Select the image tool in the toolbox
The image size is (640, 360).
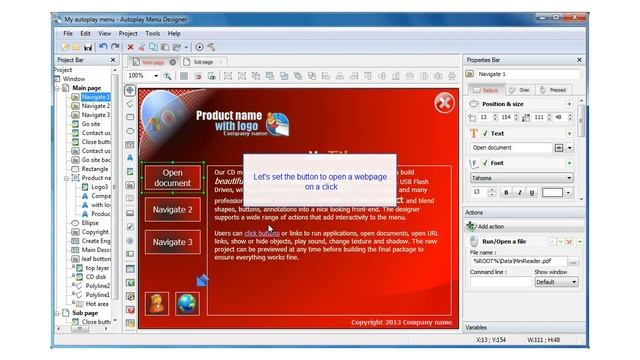pos(130,171)
